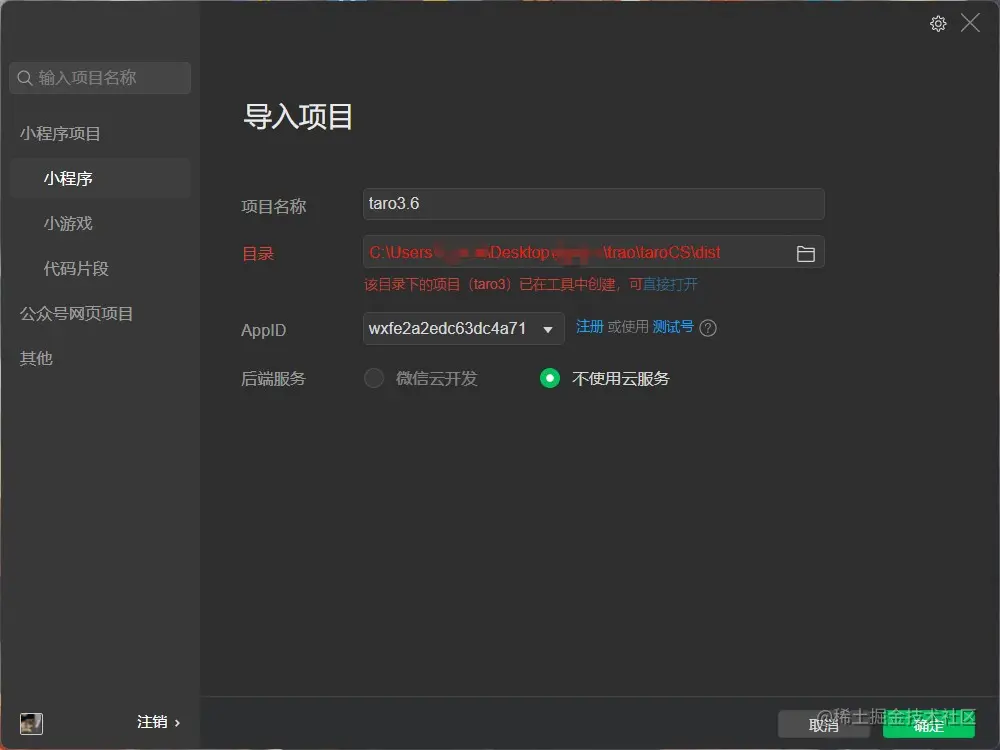1000x750 pixels.
Task: Open the AppID dropdown
Action: coord(546,330)
